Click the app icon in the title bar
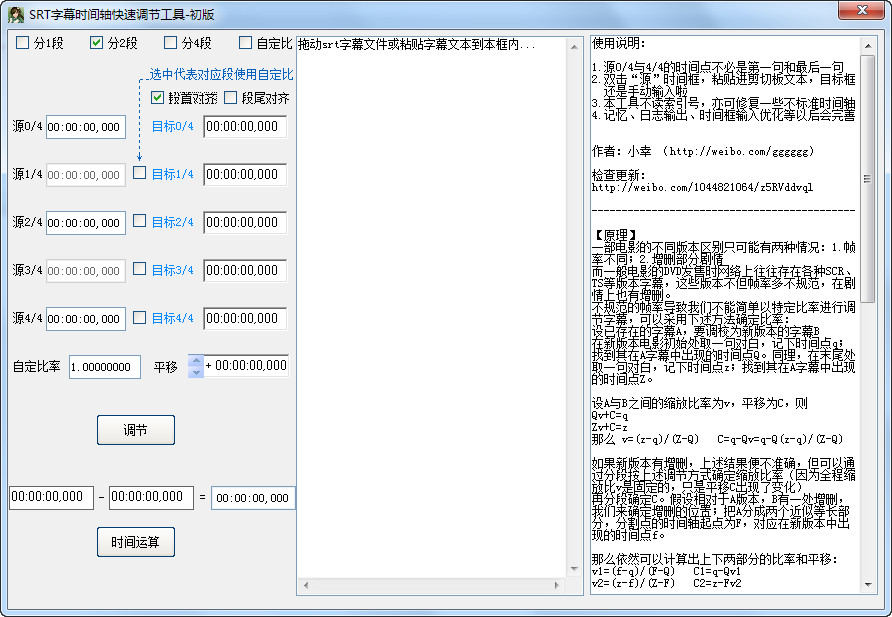This screenshot has width=892, height=617. 15,14
